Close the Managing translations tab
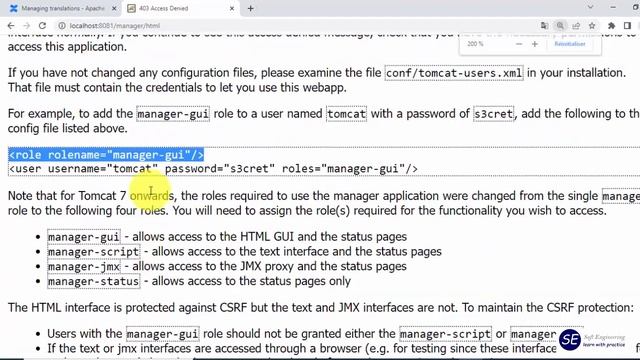The width and height of the screenshot is (640, 360). (x=114, y=8)
